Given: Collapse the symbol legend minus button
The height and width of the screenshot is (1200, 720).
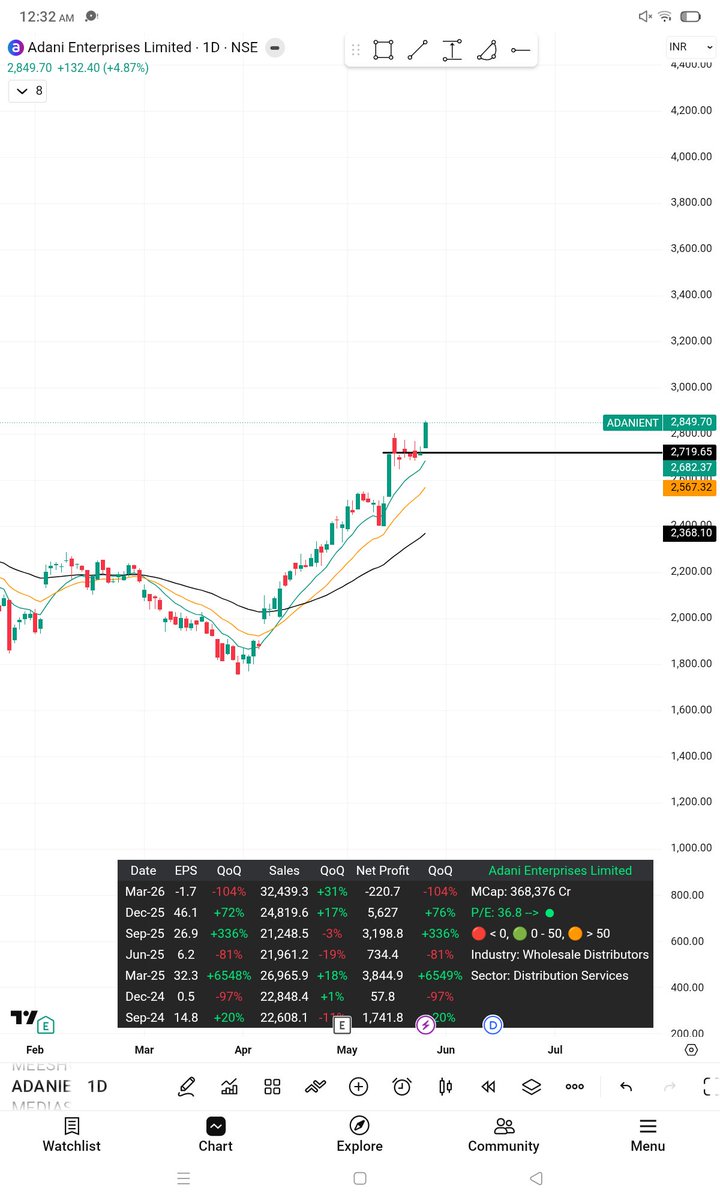Looking at the screenshot, I should pos(275,47).
